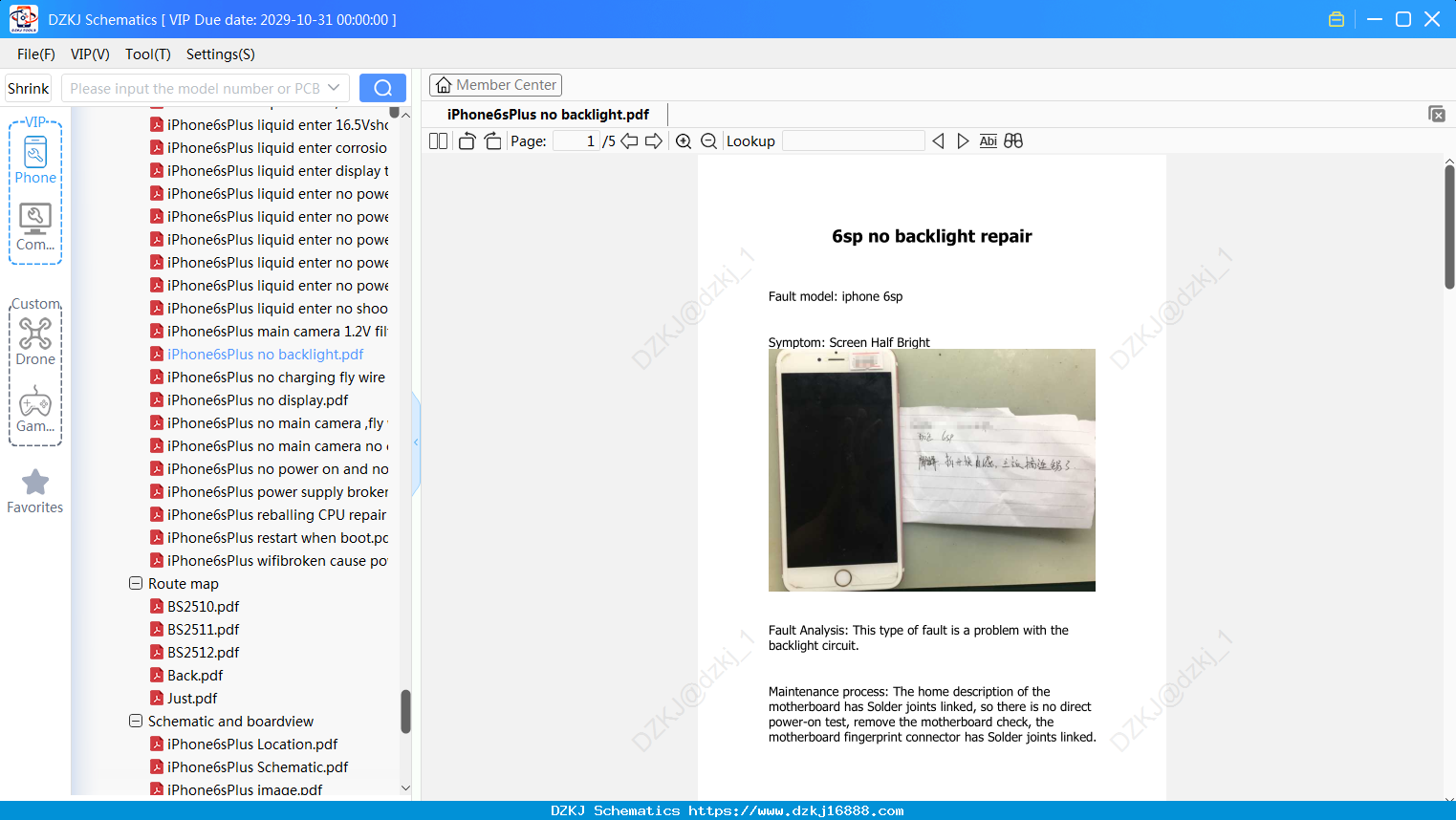Click the Shrink button
Image resolution: width=1456 pixels, height=820 pixels.
28,88
